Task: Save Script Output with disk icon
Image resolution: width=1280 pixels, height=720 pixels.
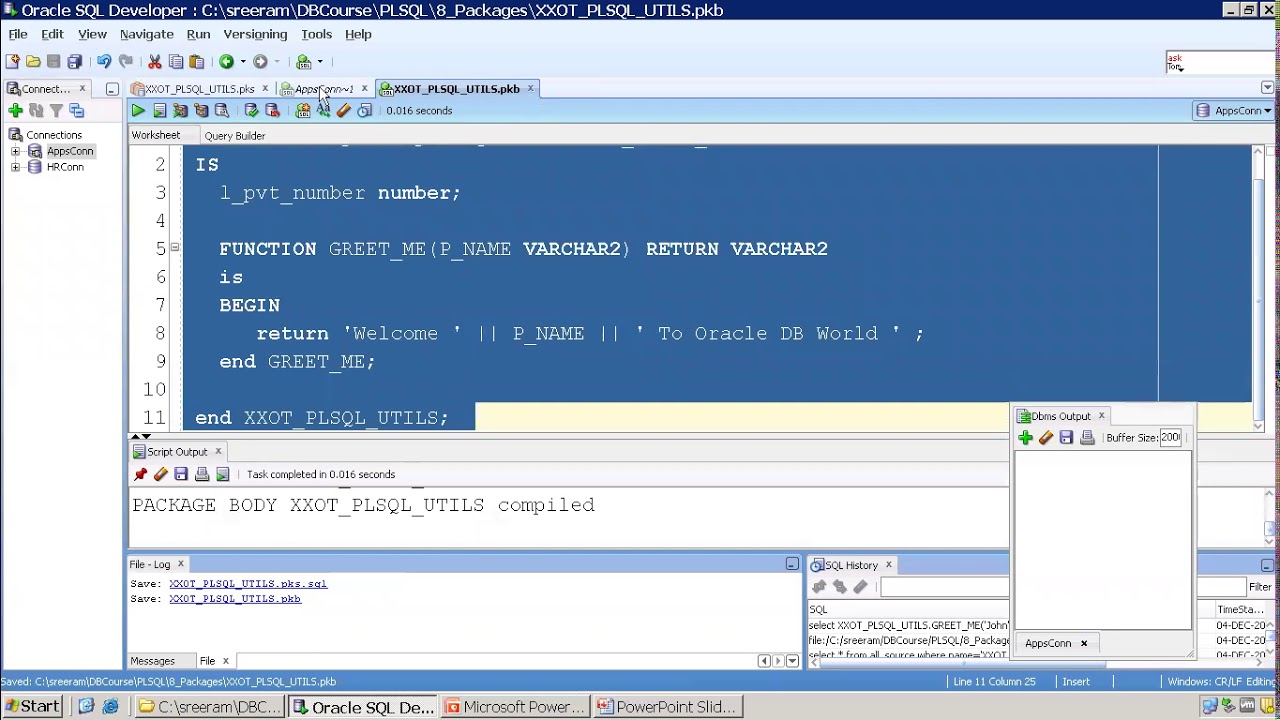Action: point(181,475)
